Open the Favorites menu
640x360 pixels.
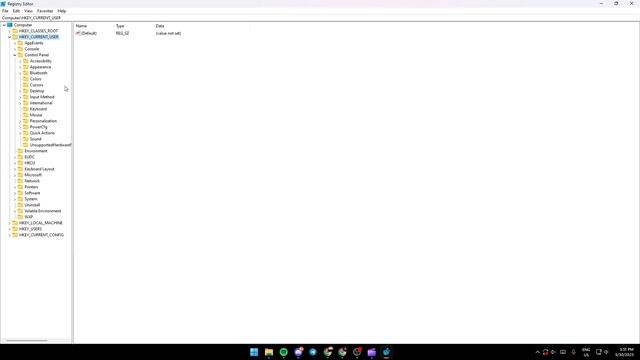coord(45,11)
